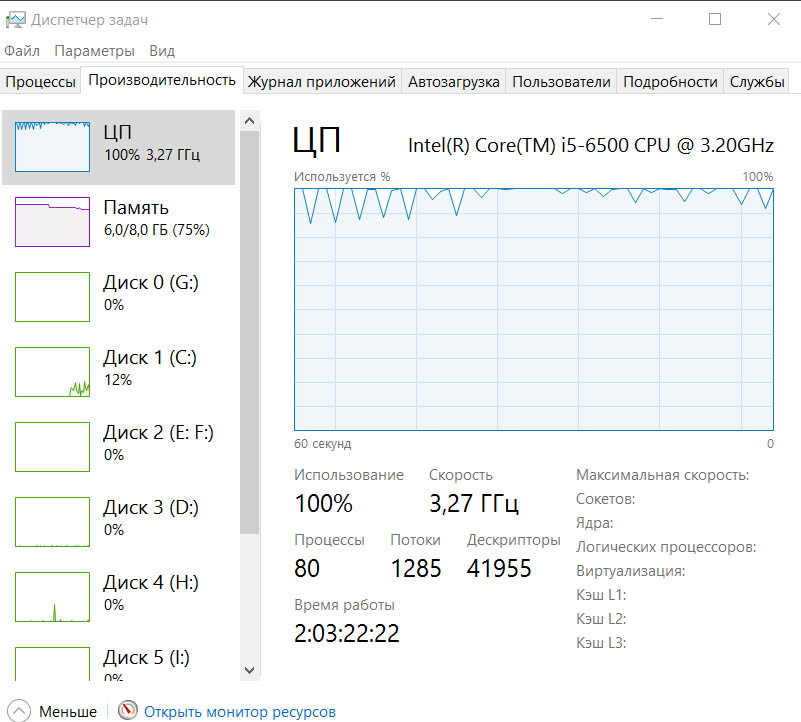Click the Меньше button label
801x722 pixels.
coord(68,711)
